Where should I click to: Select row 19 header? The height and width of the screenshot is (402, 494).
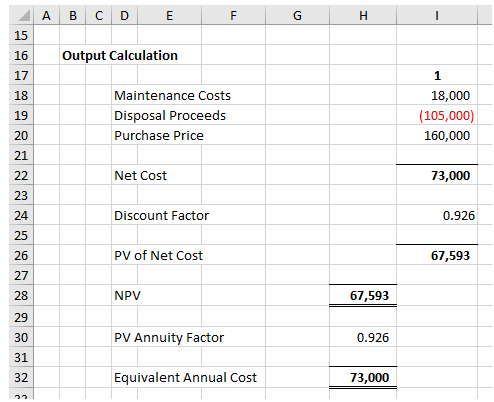point(21,115)
